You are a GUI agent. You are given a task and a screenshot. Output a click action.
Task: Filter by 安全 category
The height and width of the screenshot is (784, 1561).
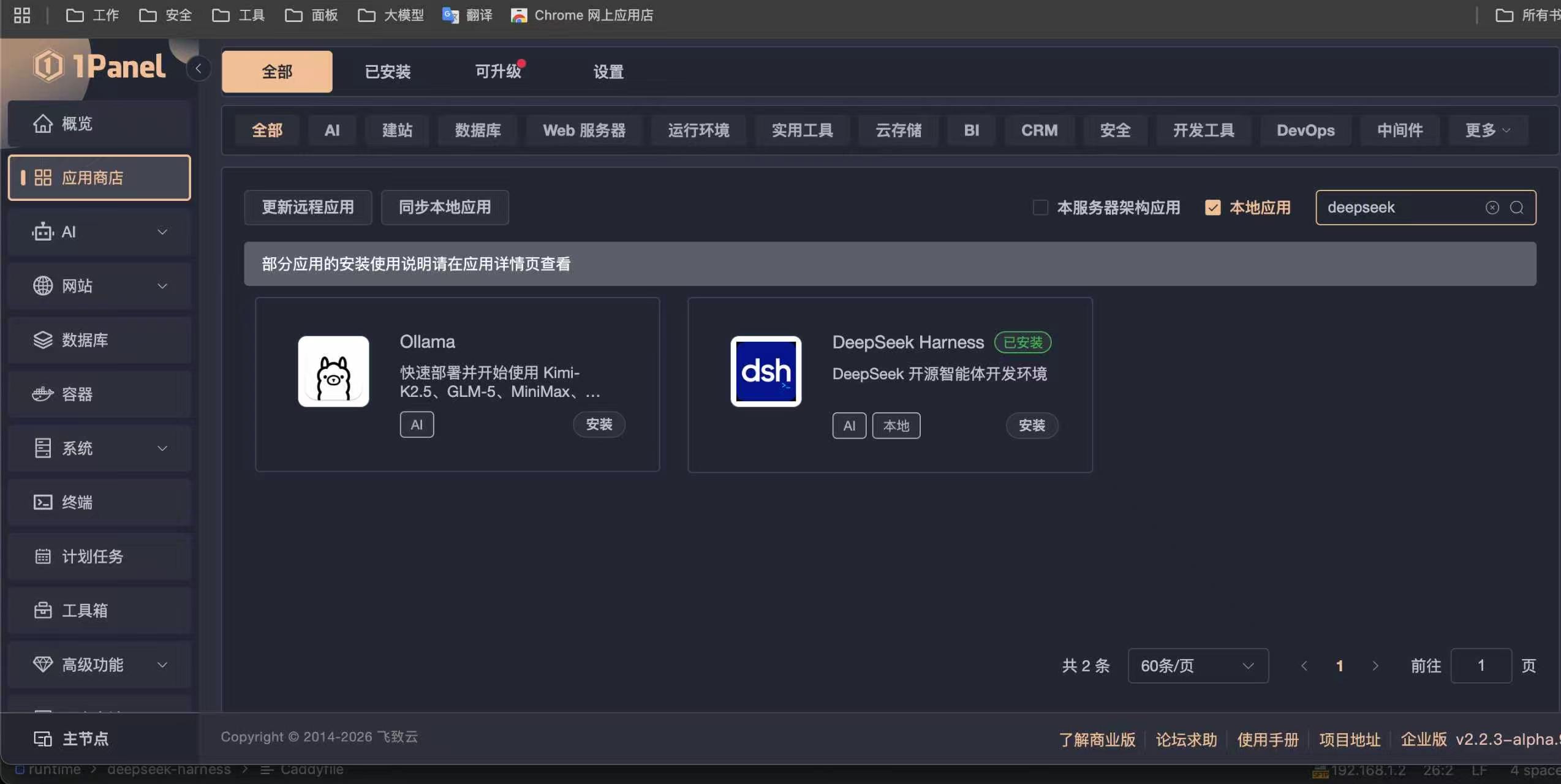click(x=1115, y=130)
